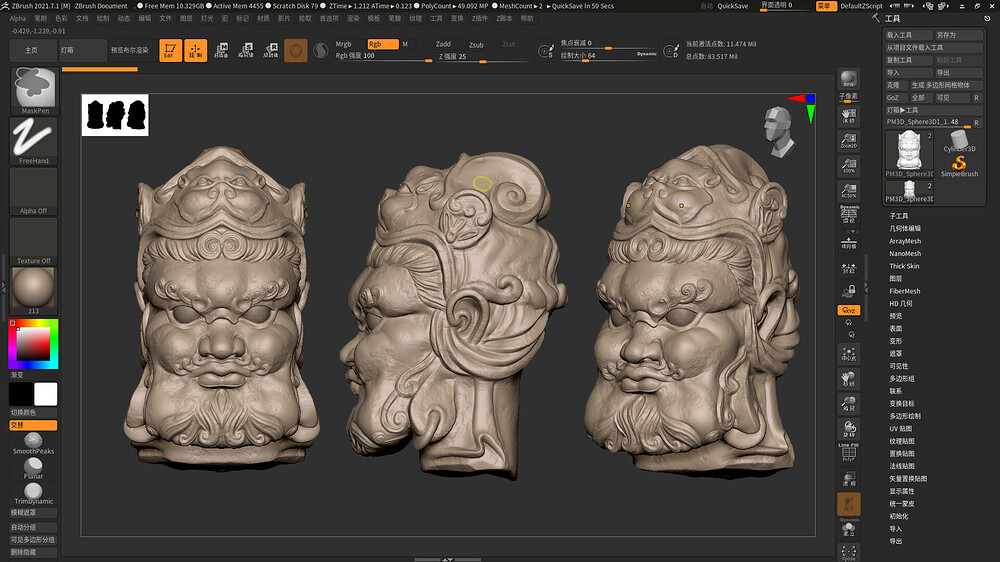The image size is (1000, 562).
Task: Enable Zadd sculpt mode
Action: coord(448,44)
